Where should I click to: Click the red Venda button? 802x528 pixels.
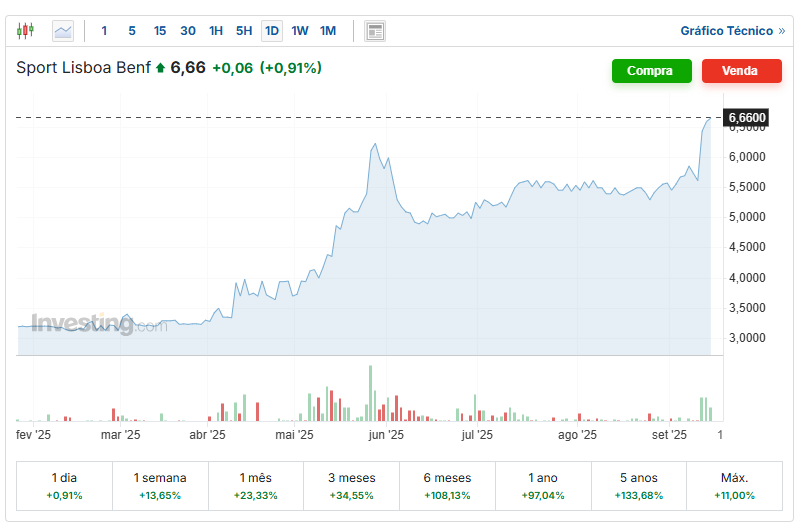tap(741, 71)
